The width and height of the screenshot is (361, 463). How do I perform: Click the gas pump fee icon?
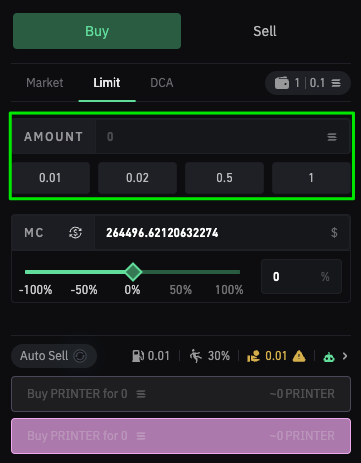click(x=138, y=356)
